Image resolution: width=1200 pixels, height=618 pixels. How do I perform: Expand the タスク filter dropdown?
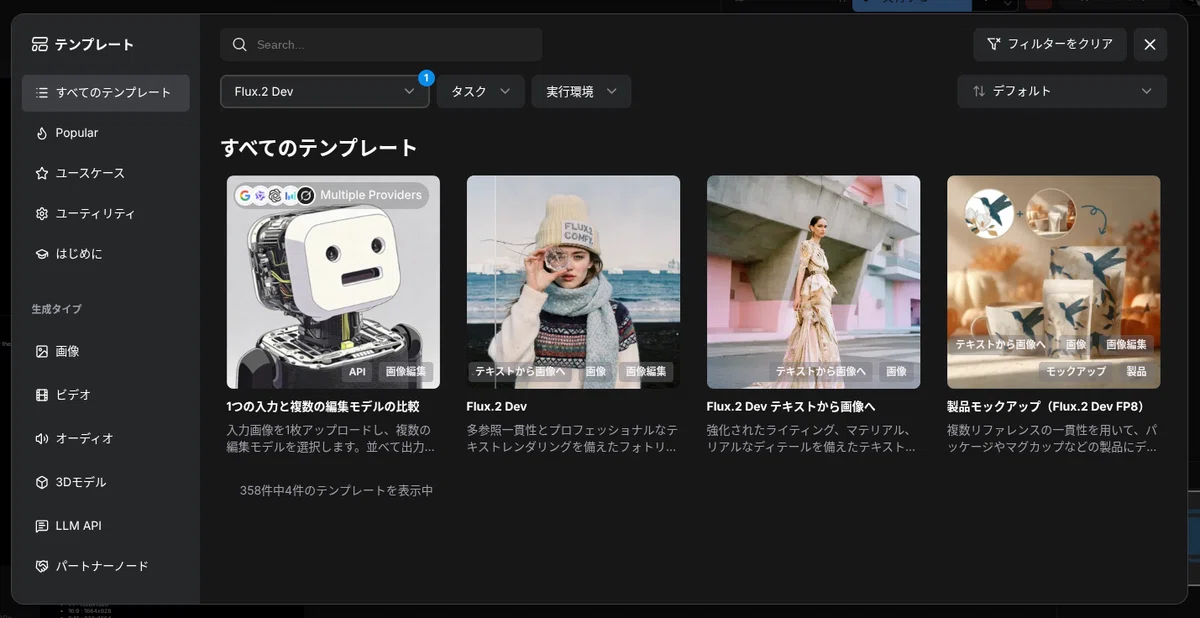point(480,91)
